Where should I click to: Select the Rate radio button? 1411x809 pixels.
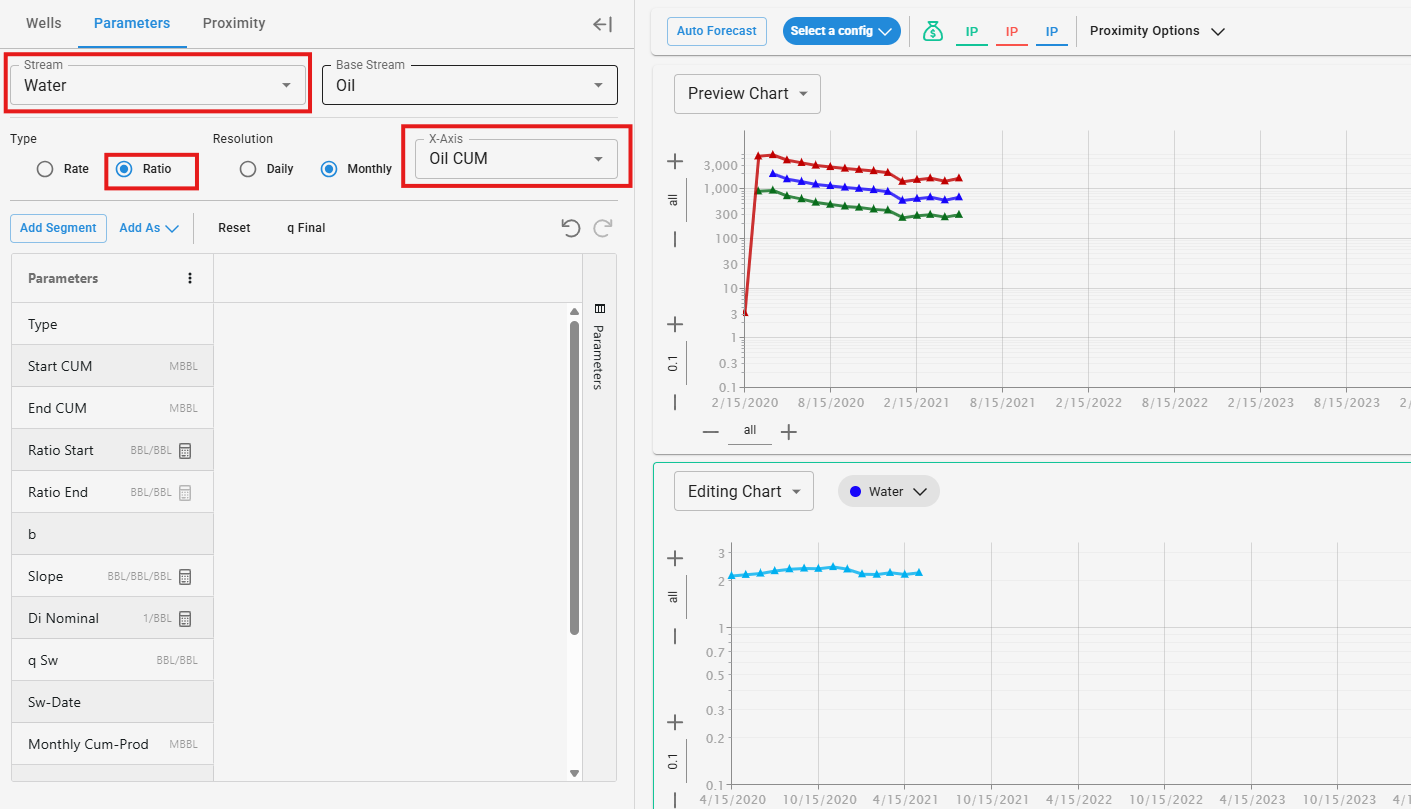(45, 169)
